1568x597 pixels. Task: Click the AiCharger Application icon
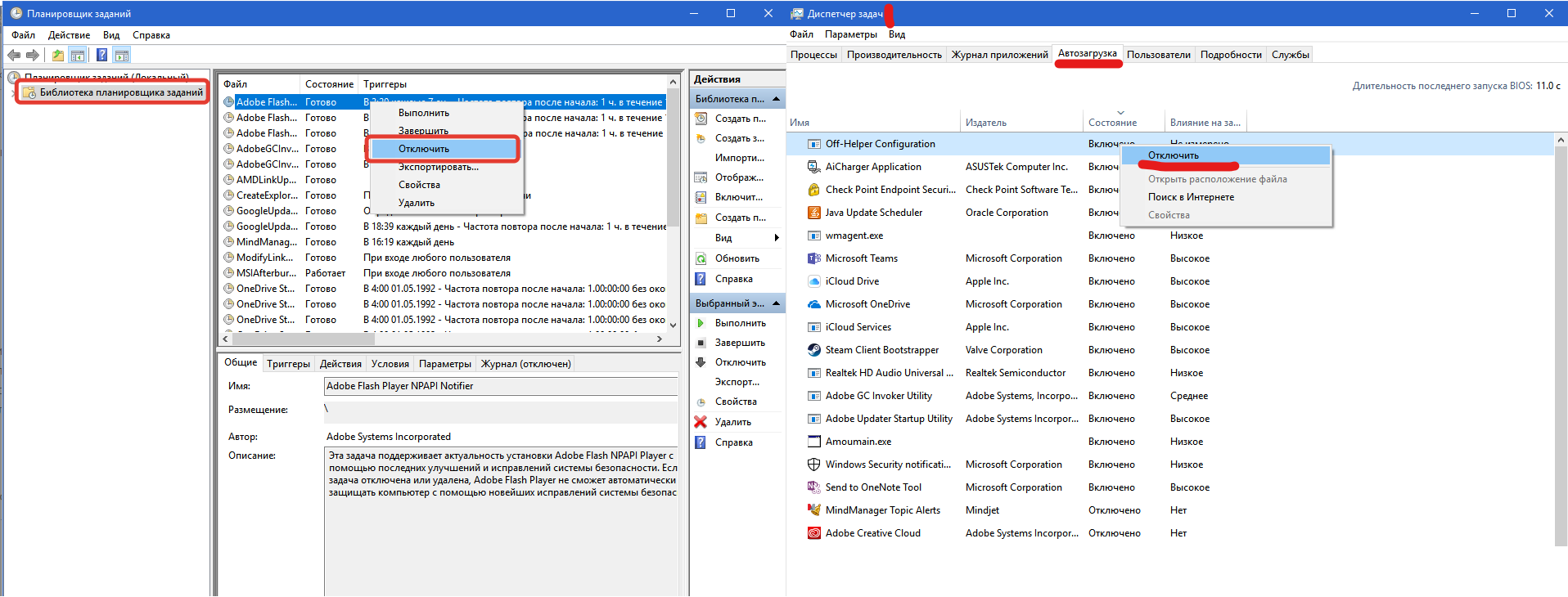[x=813, y=167]
